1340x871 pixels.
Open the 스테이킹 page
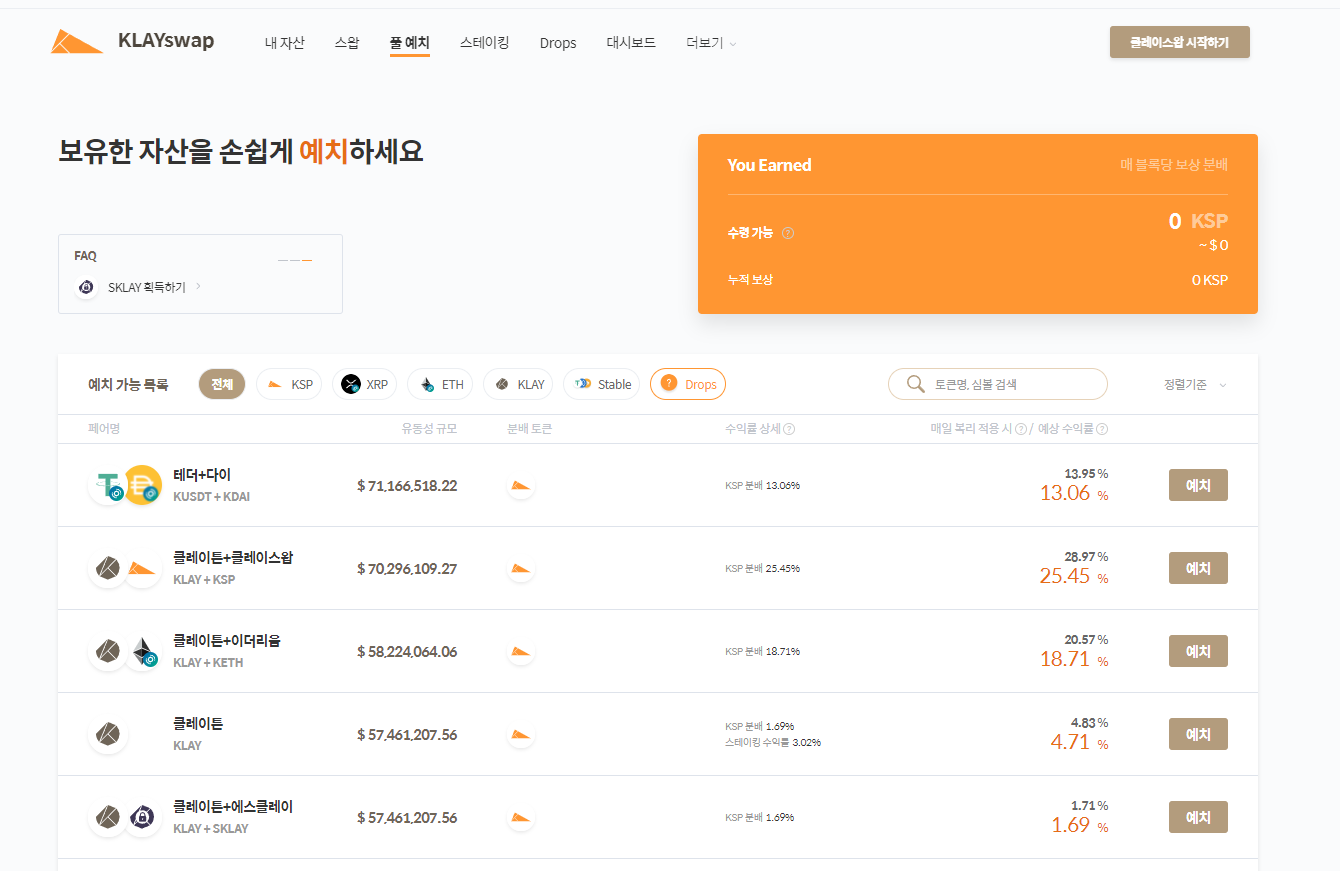(x=485, y=43)
